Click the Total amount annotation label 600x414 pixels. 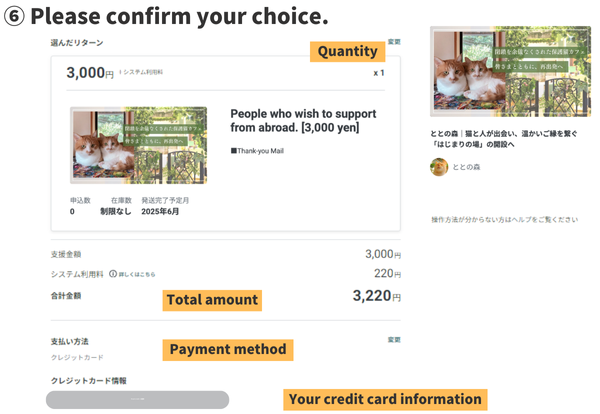coord(212,299)
